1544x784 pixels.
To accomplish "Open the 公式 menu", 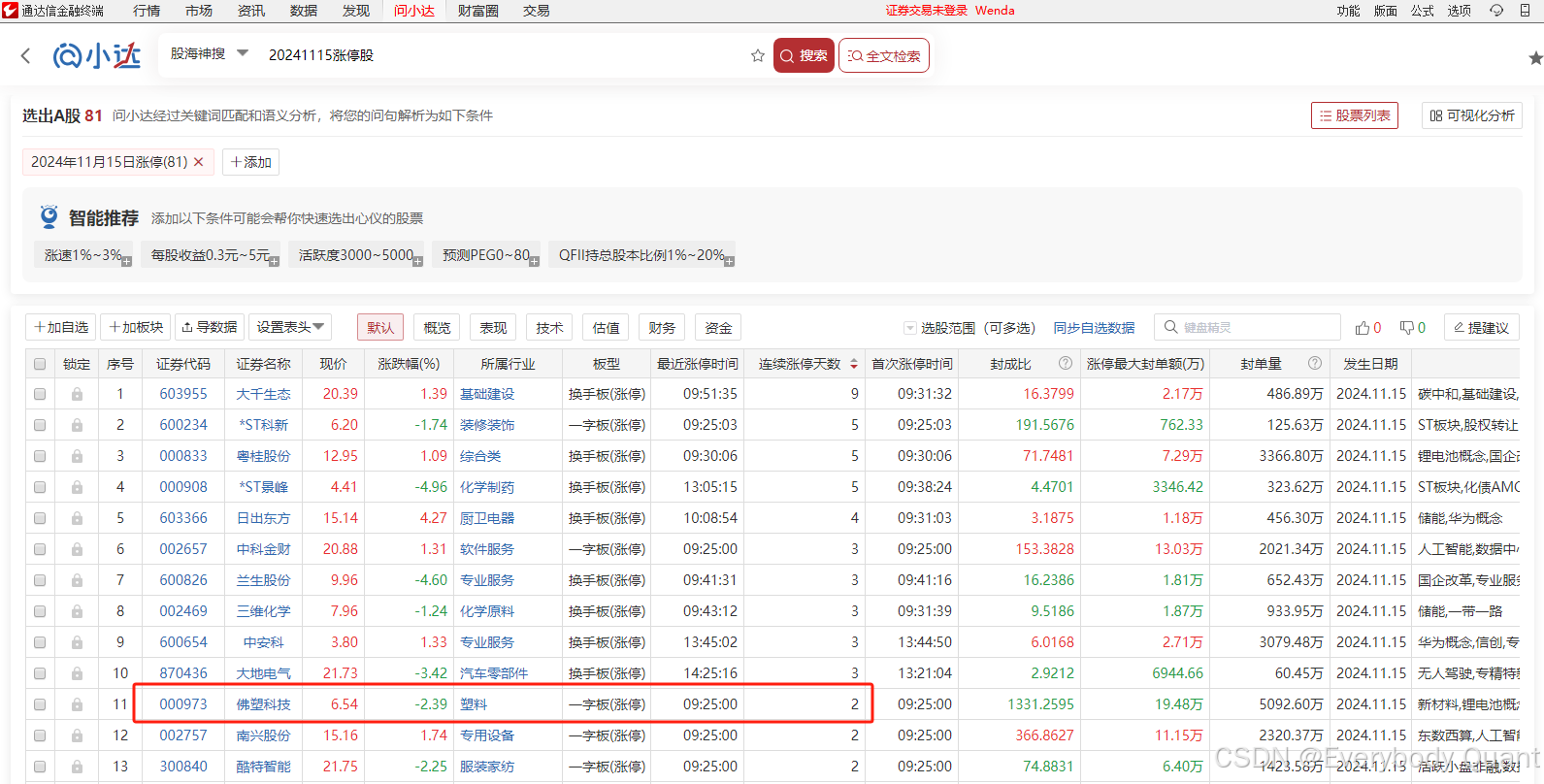I will click(x=1422, y=11).
